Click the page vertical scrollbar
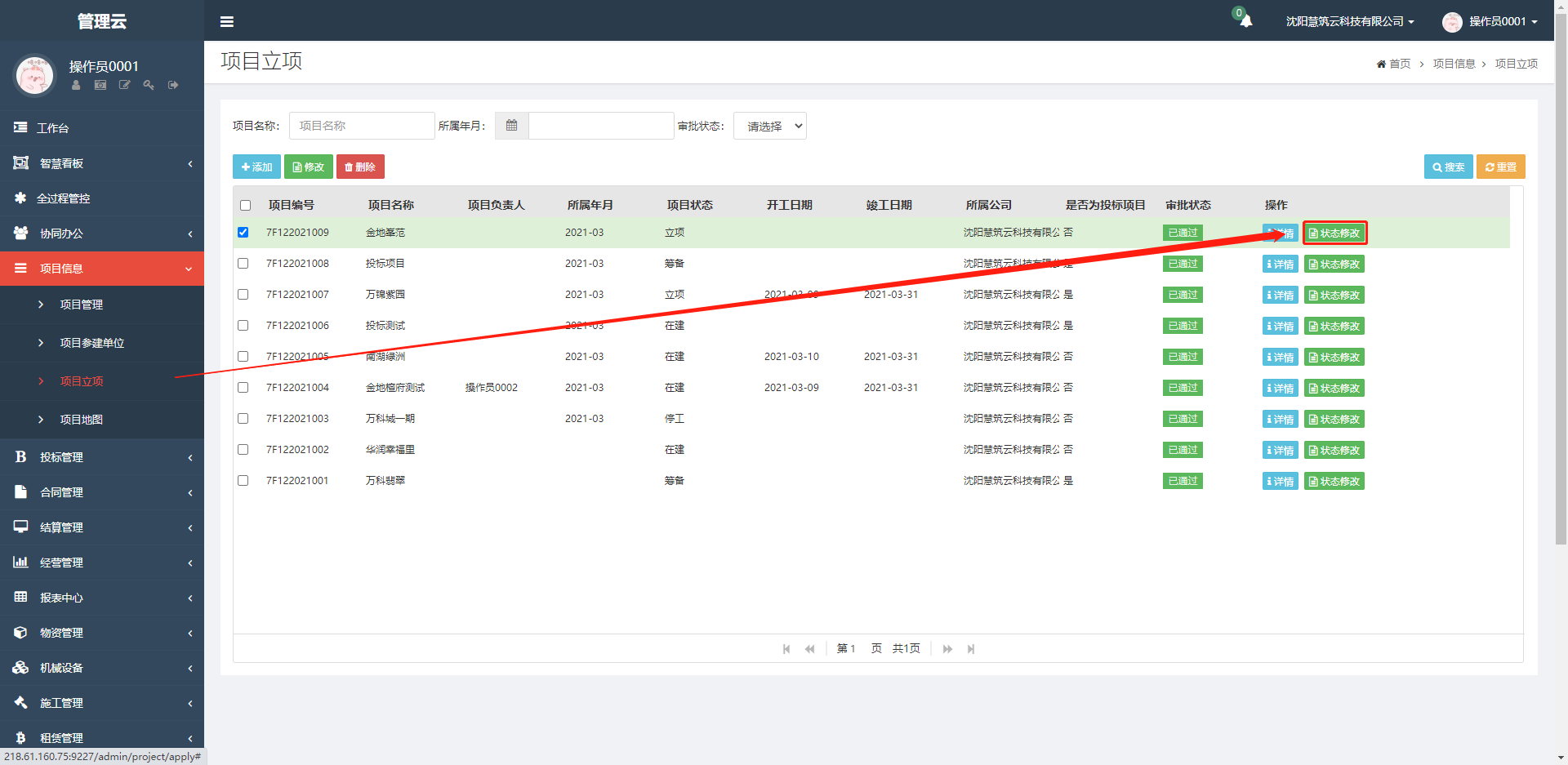The width and height of the screenshot is (1568, 765). point(1561,278)
